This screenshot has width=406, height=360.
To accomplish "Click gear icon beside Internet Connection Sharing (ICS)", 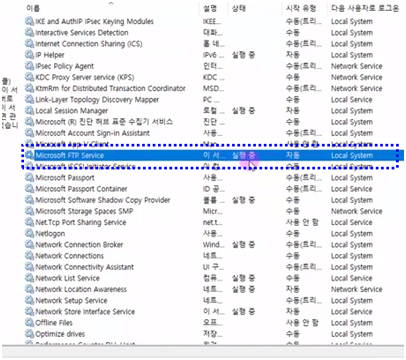I will point(29,44).
